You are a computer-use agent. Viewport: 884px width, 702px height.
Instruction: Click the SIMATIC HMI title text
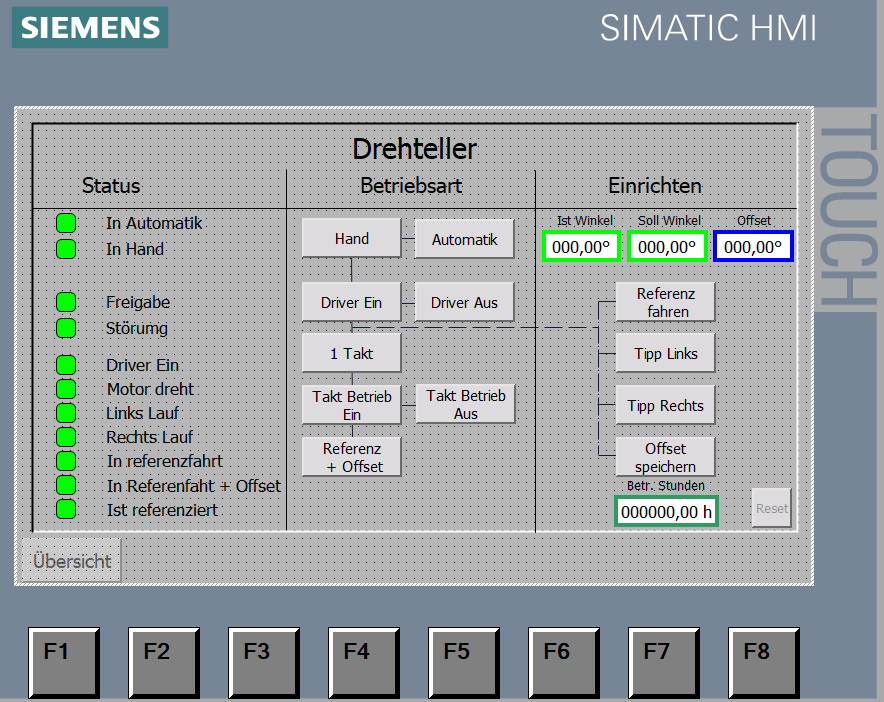tap(708, 28)
